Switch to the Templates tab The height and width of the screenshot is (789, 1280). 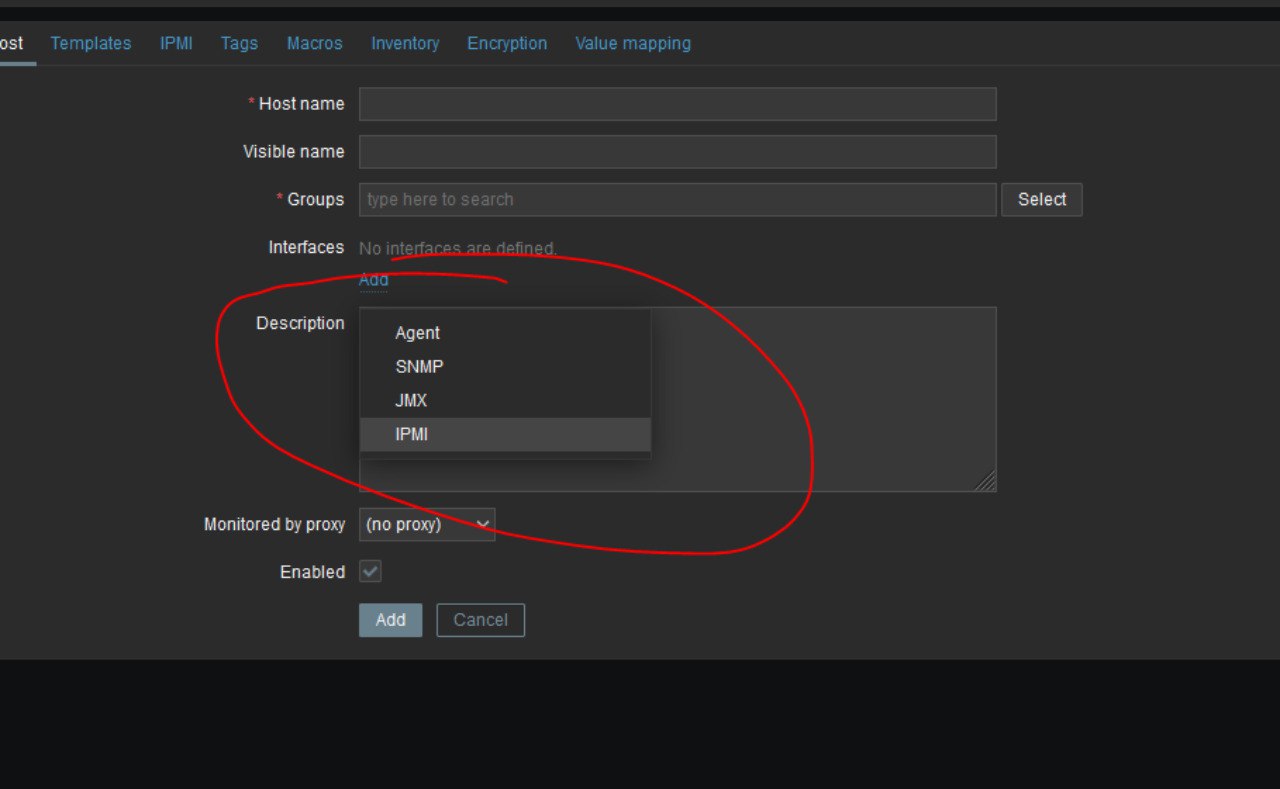(91, 43)
